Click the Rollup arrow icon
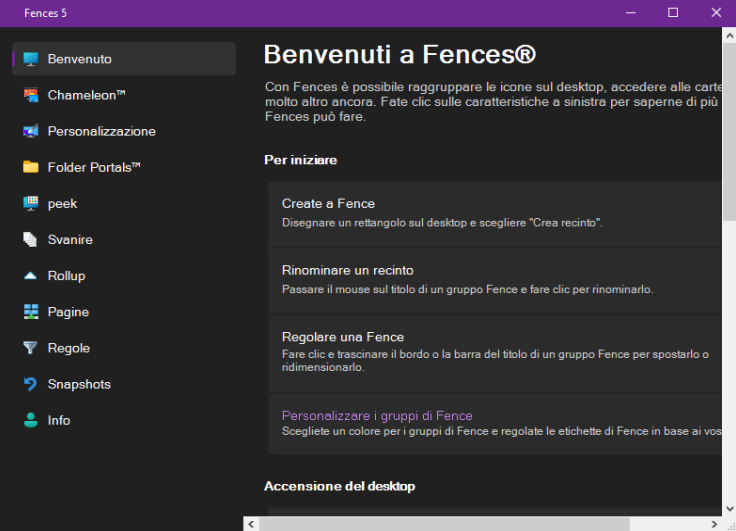736x531 pixels. tap(31, 276)
